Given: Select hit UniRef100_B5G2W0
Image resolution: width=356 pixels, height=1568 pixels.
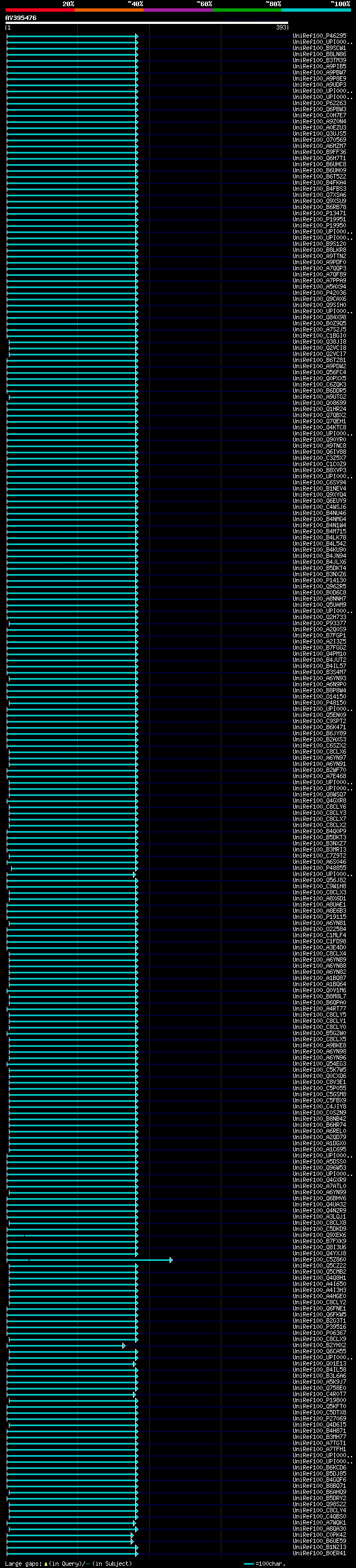Looking at the screenshot, I should click(319, 1033).
